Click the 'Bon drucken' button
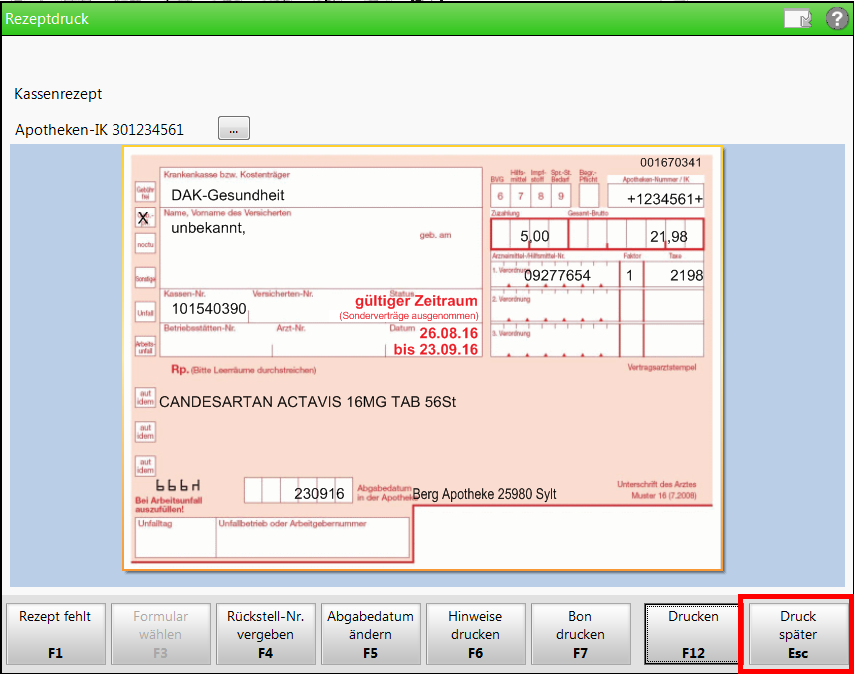The image size is (854, 674). coord(580,633)
